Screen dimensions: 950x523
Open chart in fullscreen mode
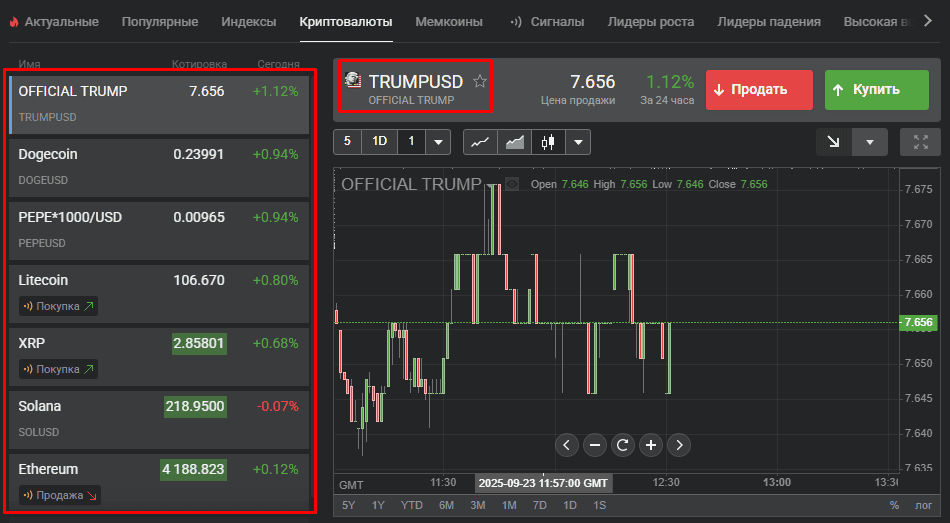tap(920, 142)
